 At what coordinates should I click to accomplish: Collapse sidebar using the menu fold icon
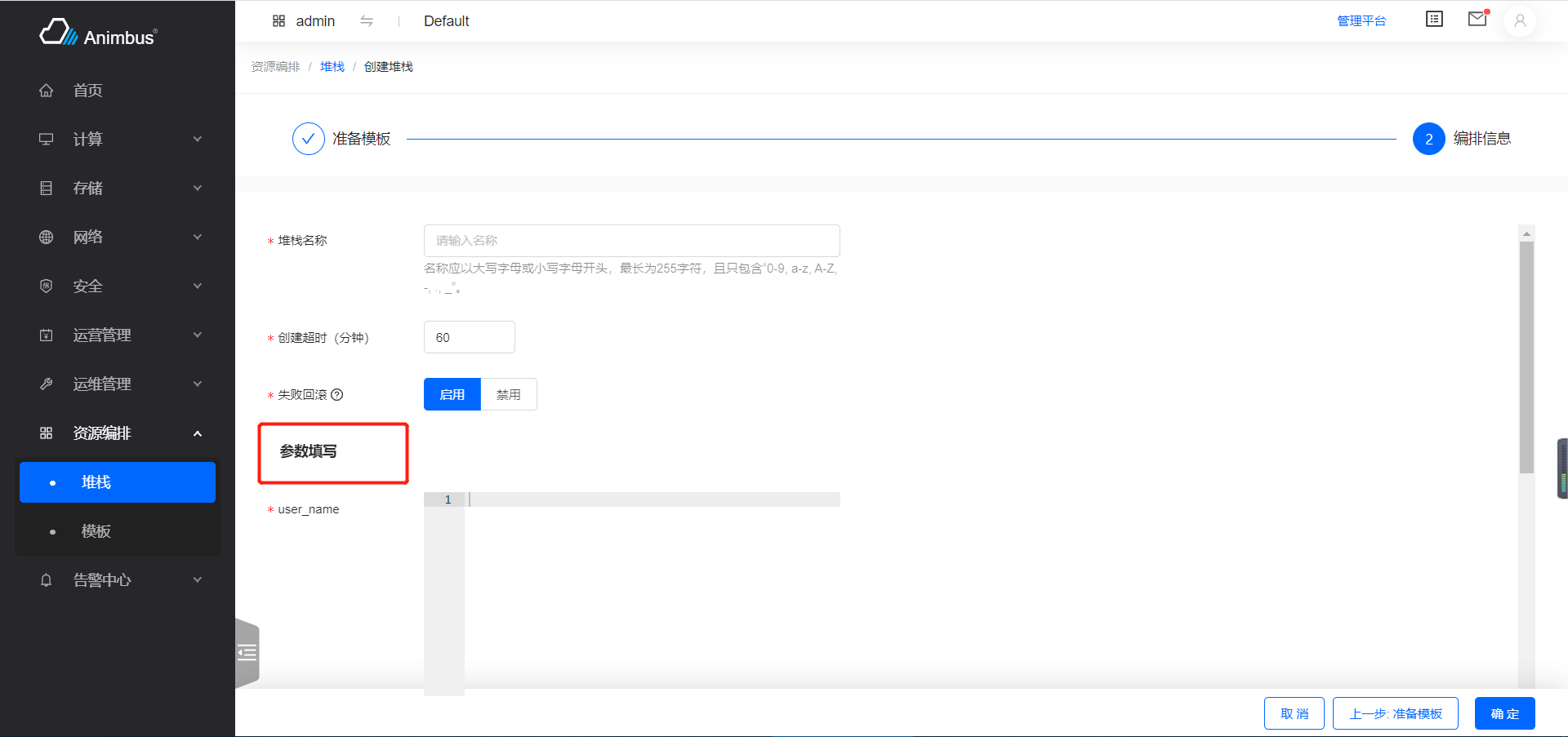tap(247, 653)
